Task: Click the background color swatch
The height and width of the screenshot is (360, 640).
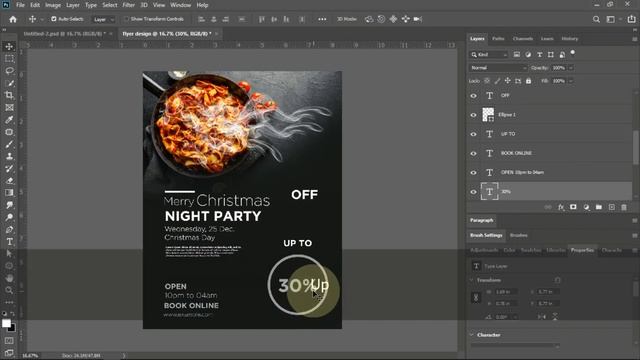Action: pos(12,328)
